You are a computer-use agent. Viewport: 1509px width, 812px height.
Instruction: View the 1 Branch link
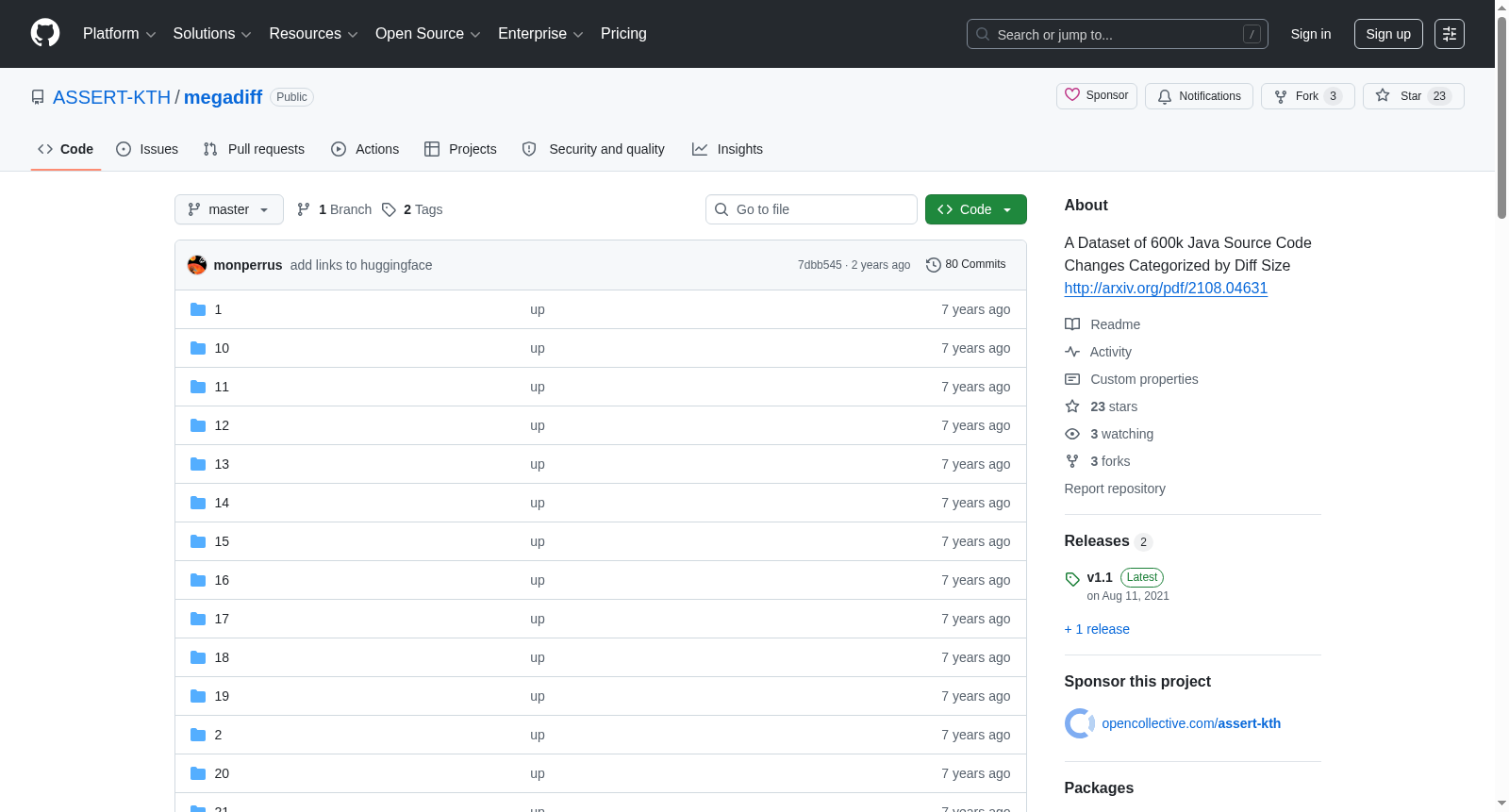(x=334, y=209)
